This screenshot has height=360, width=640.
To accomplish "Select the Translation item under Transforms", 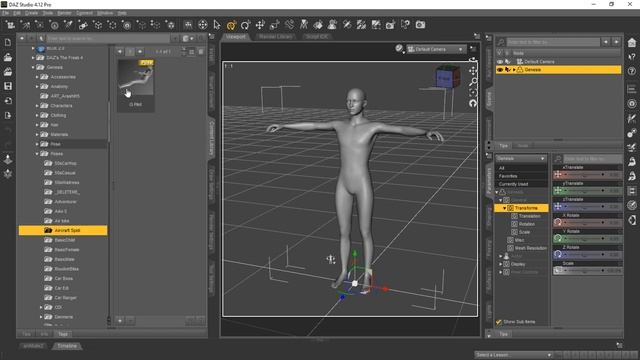I will click(529, 216).
